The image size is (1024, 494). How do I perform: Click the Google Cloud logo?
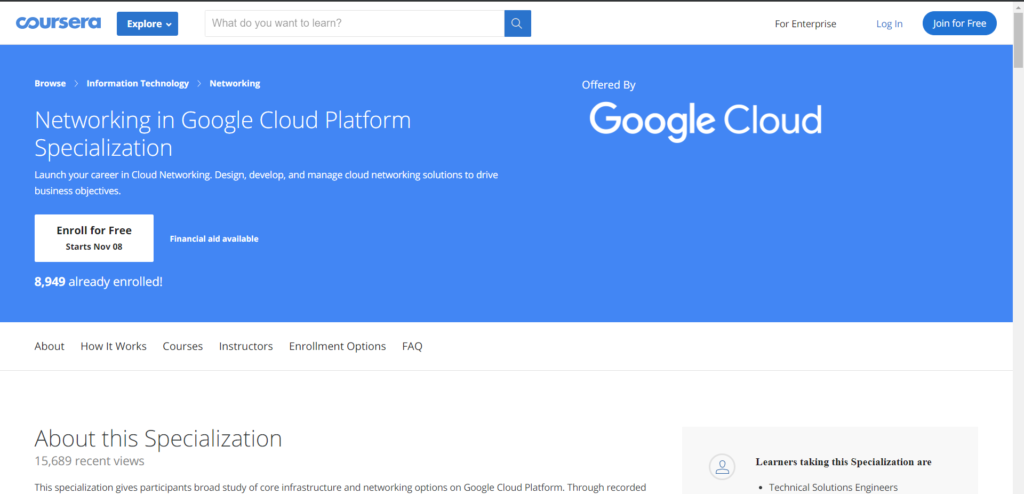pos(705,122)
